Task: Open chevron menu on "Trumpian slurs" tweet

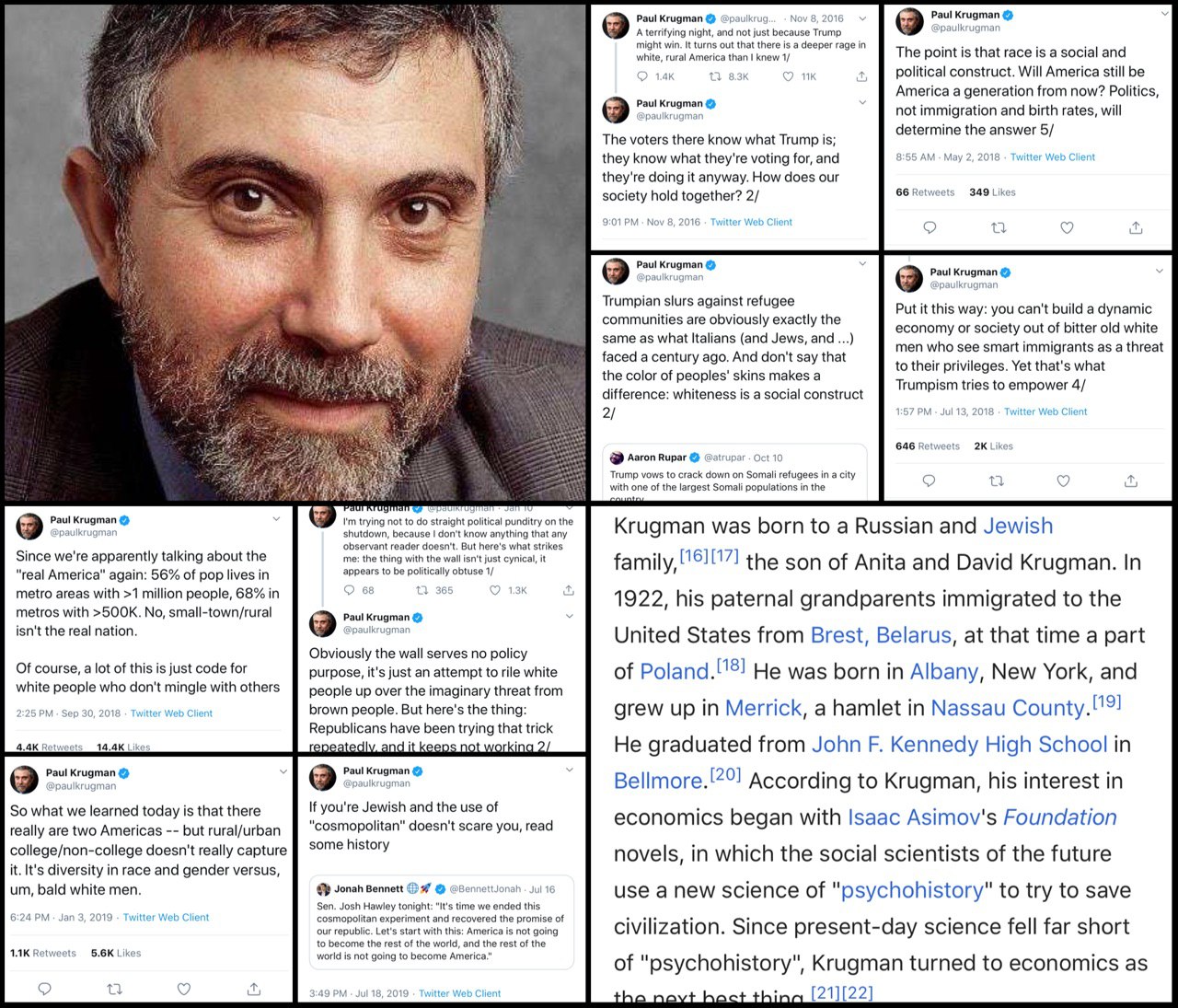Action: (x=862, y=264)
